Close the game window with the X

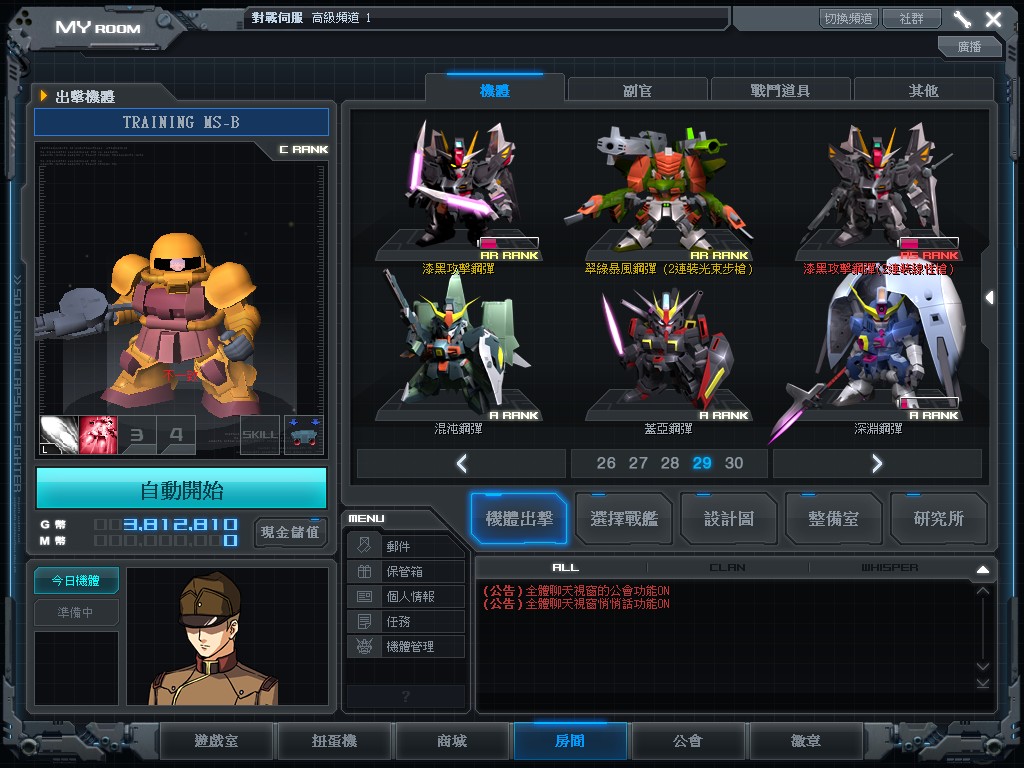coord(993,19)
